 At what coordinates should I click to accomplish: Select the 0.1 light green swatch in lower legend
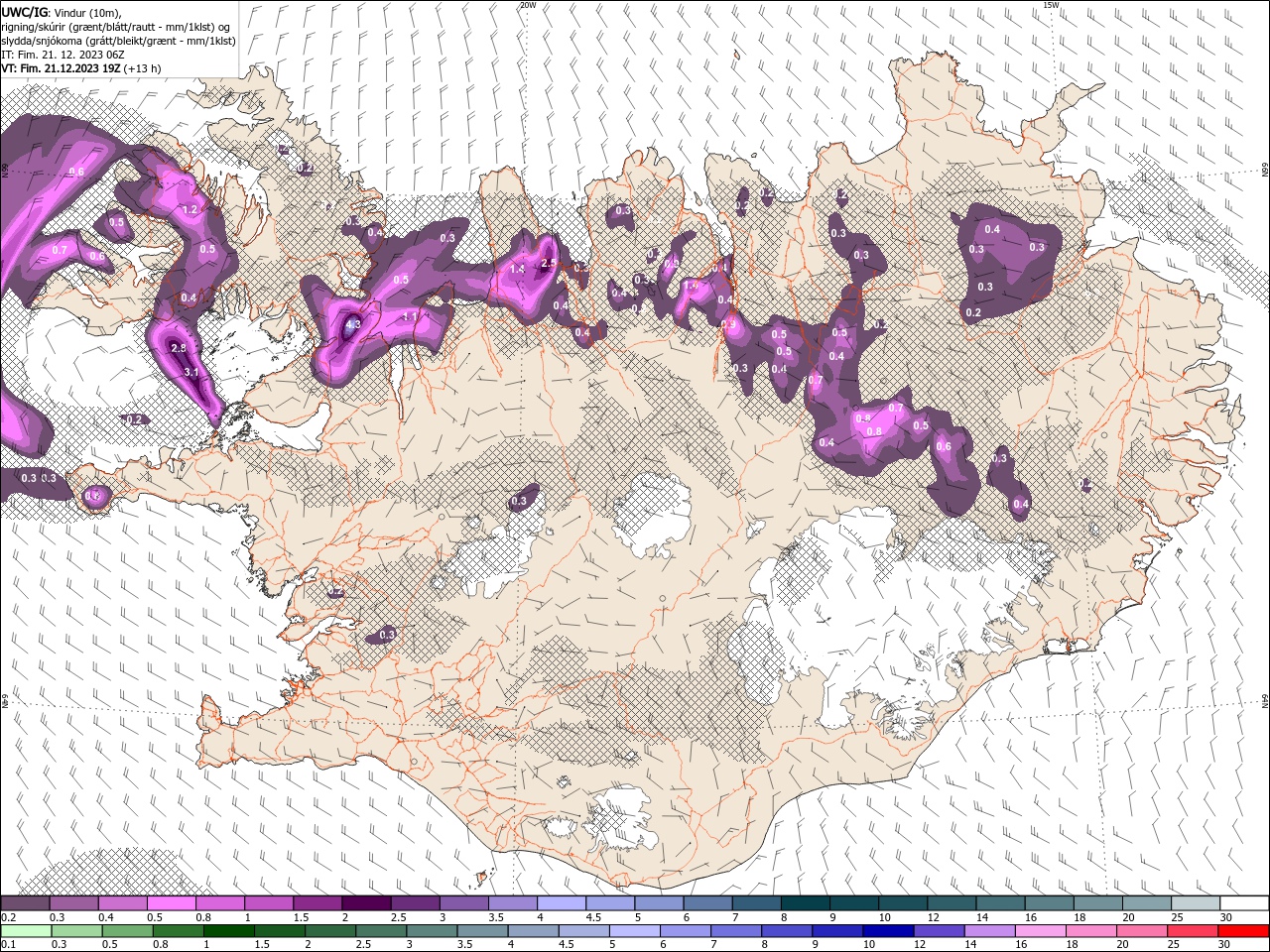[25, 931]
